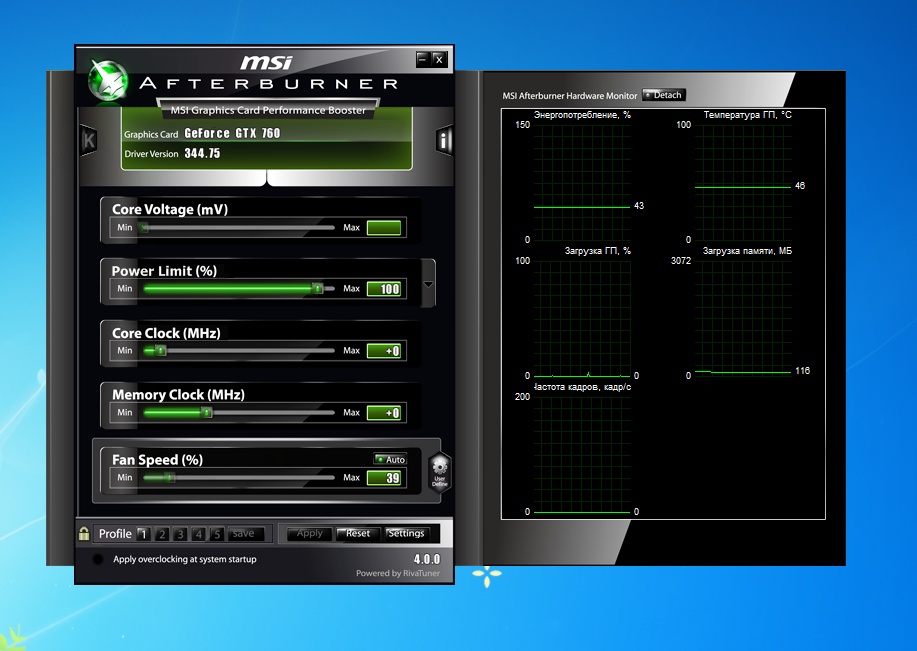This screenshot has width=917, height=651.
Task: Select profile slot 5
Action: pos(216,534)
